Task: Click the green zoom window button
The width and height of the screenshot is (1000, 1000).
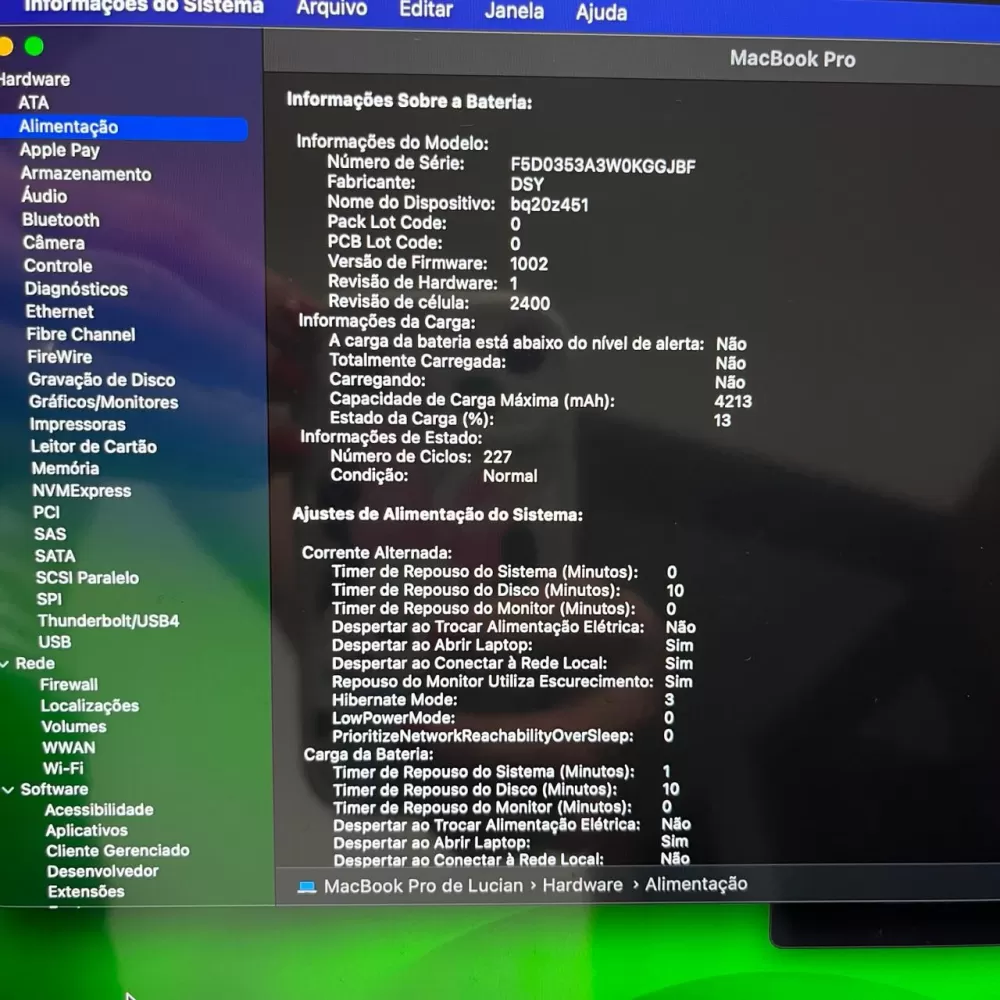Action: [34, 46]
